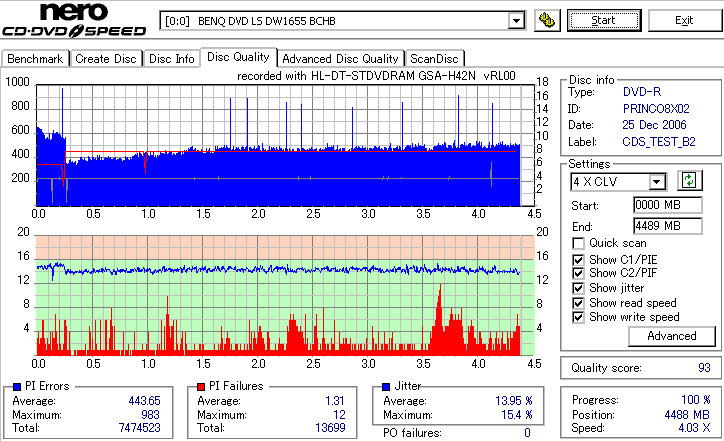The image size is (724, 441).
Task: Click the Quality score value 93
Action: [x=704, y=368]
